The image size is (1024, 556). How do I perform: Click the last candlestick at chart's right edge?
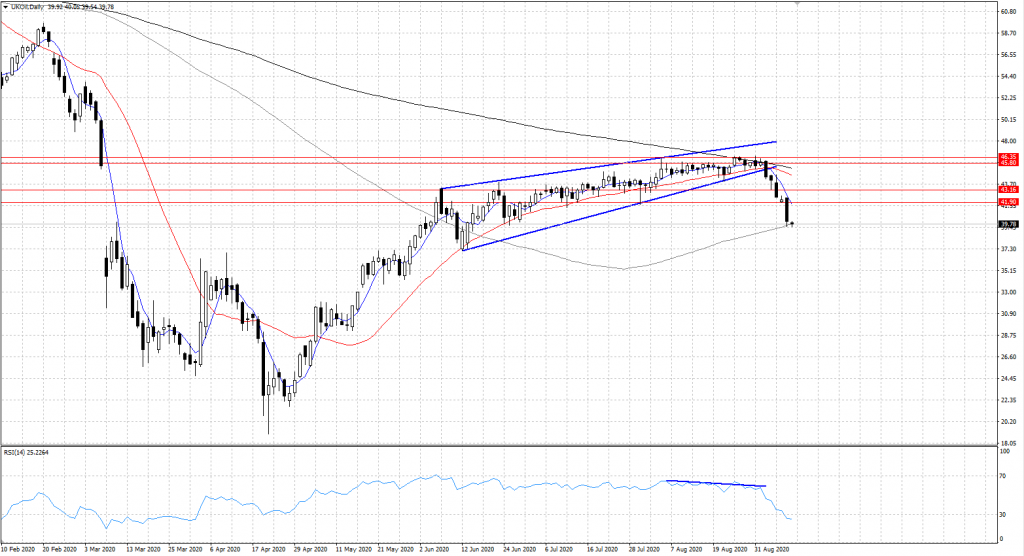coord(791,223)
